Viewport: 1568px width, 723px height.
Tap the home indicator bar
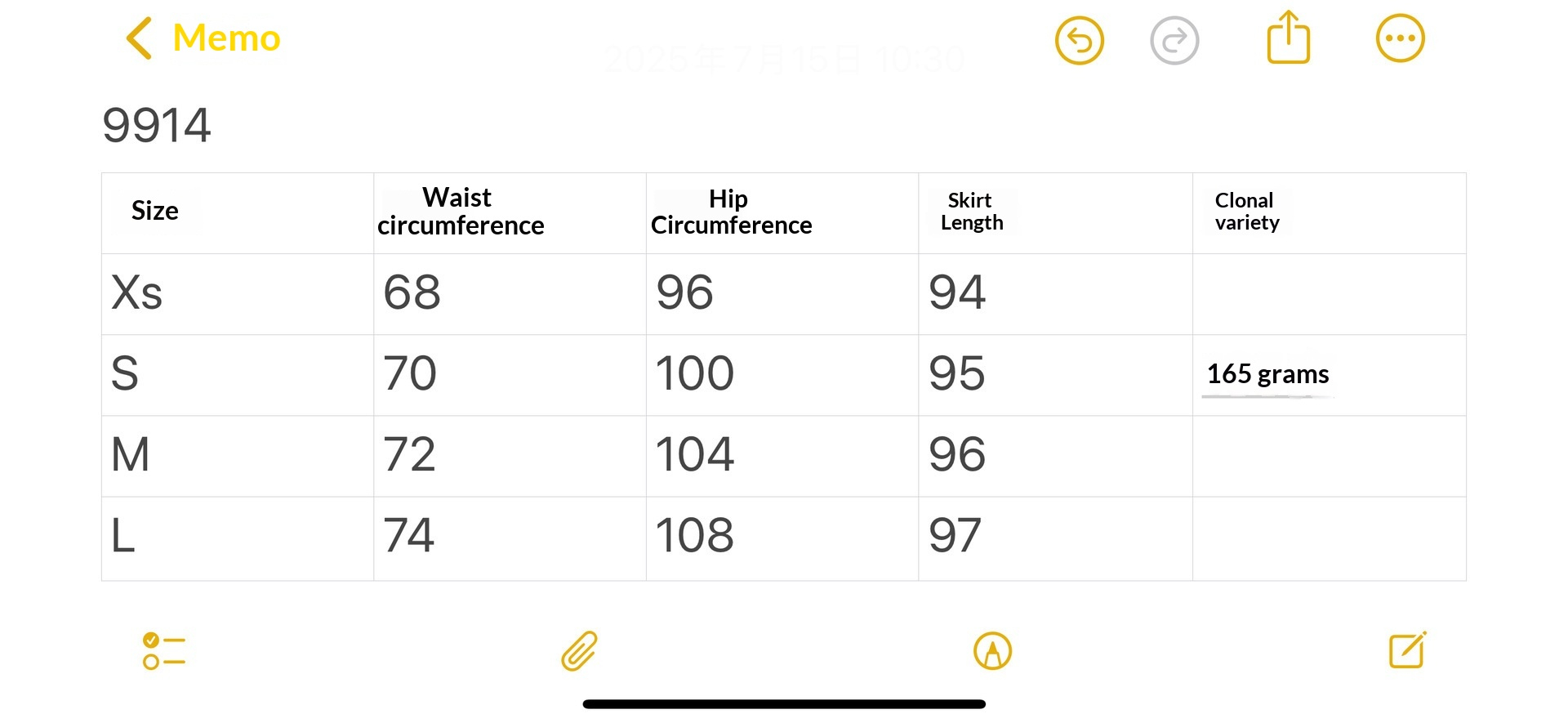(x=783, y=704)
